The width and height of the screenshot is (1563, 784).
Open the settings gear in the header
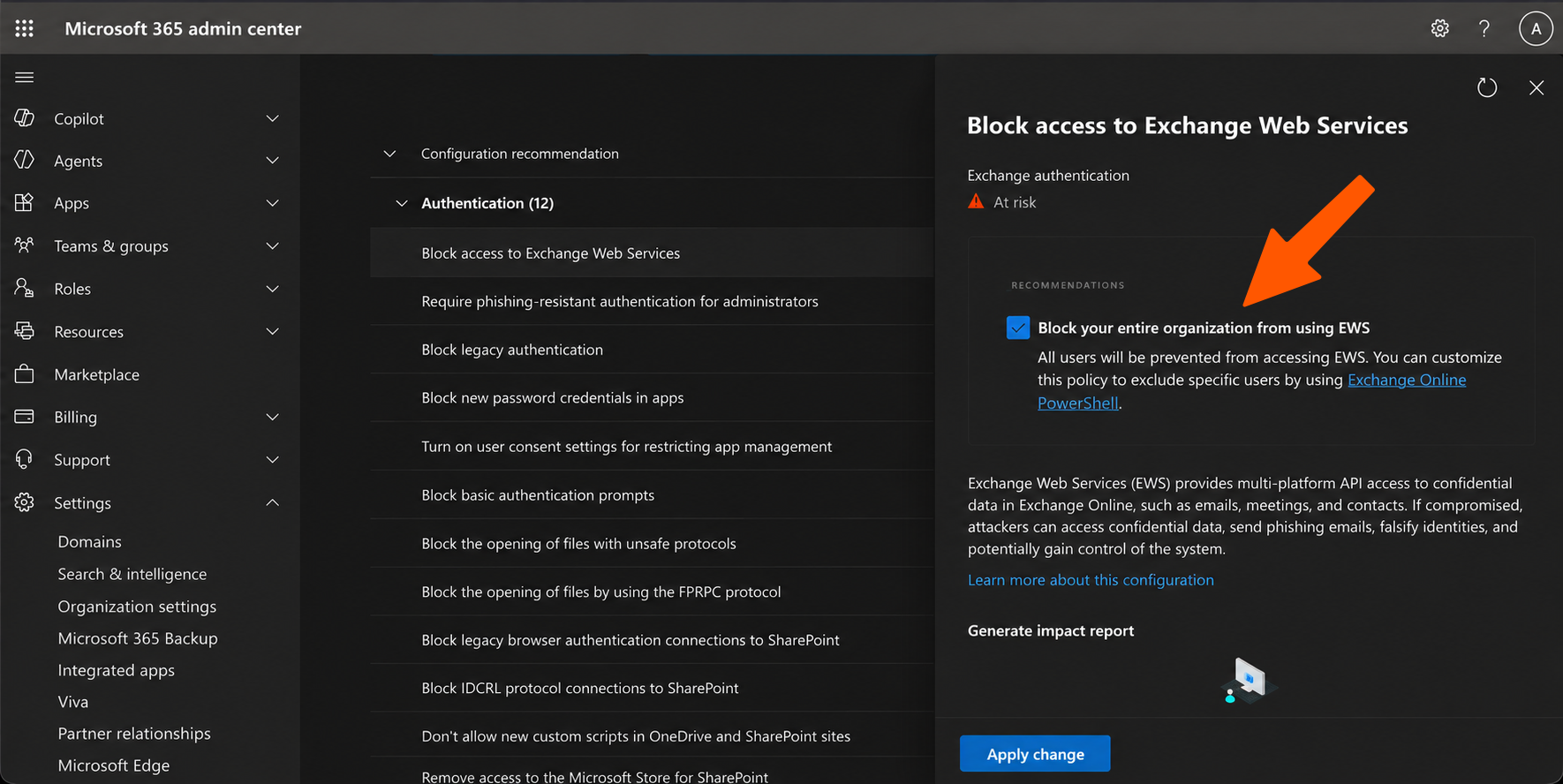coord(1440,28)
